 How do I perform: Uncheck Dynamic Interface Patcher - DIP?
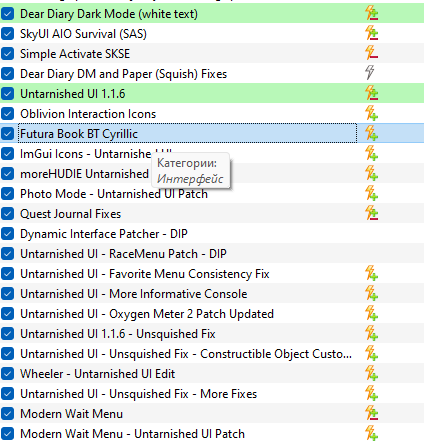coord(7,234)
